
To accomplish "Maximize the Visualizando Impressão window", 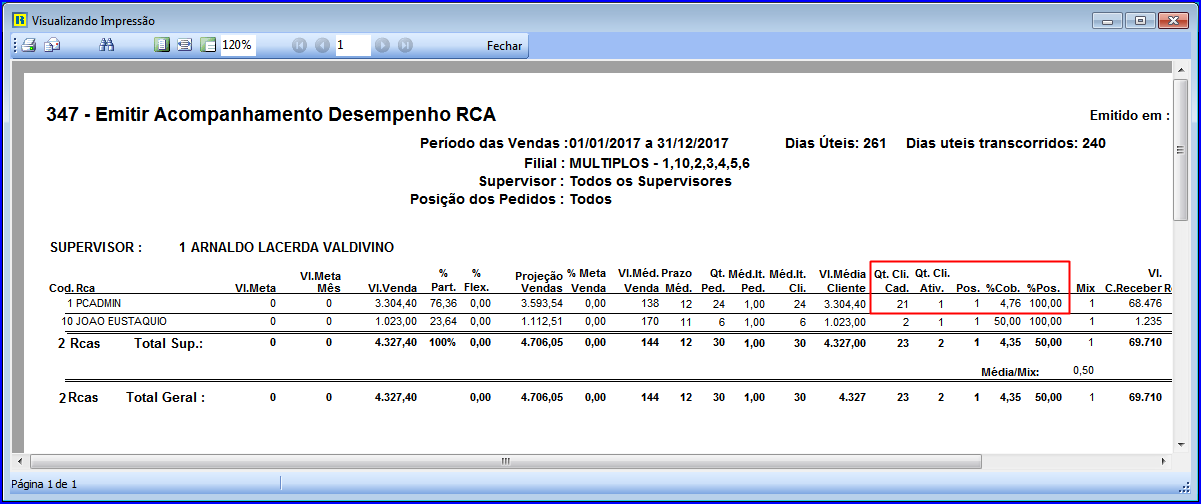I will coord(1139,19).
